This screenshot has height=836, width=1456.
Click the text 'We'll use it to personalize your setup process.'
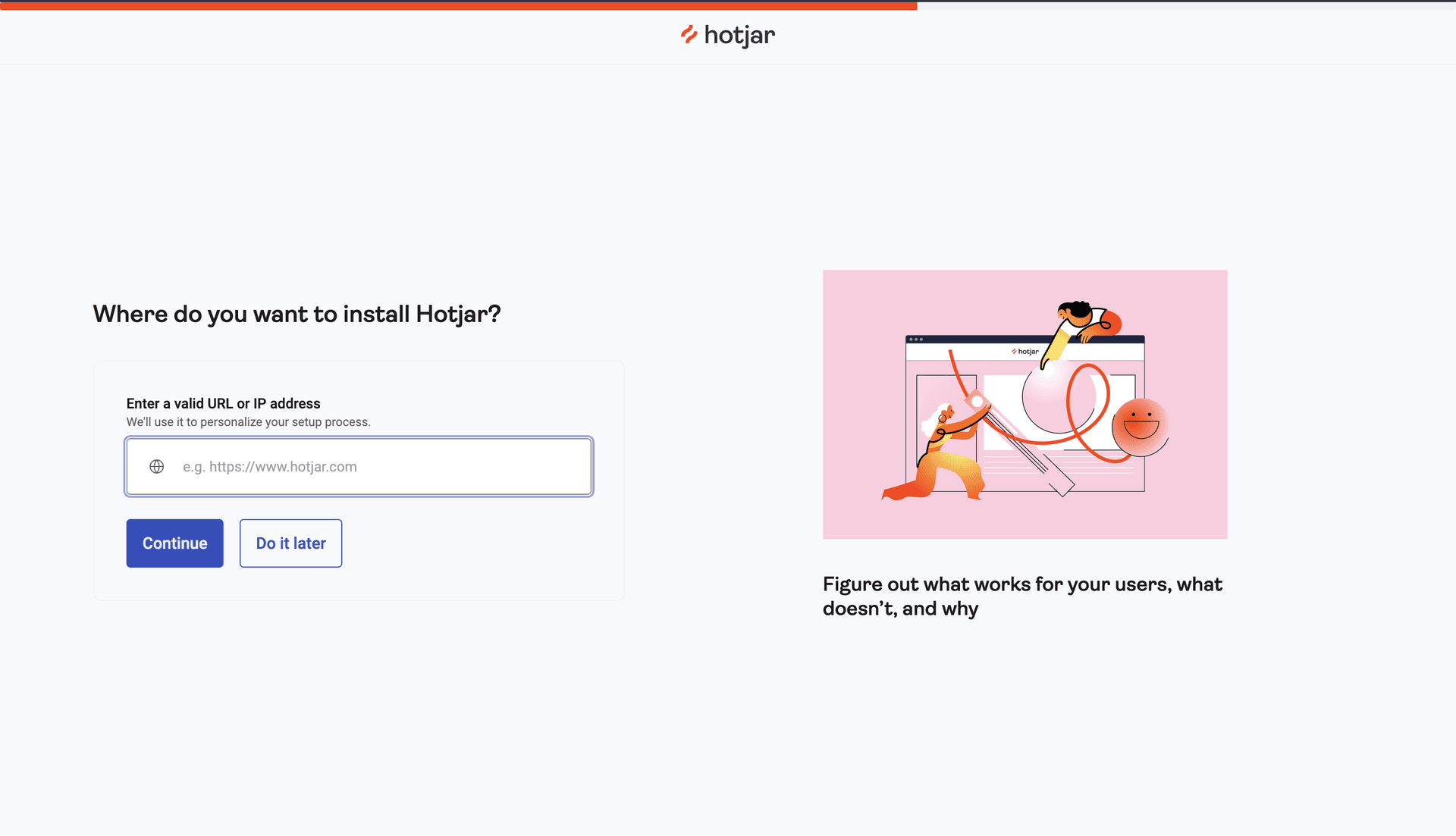pos(248,422)
